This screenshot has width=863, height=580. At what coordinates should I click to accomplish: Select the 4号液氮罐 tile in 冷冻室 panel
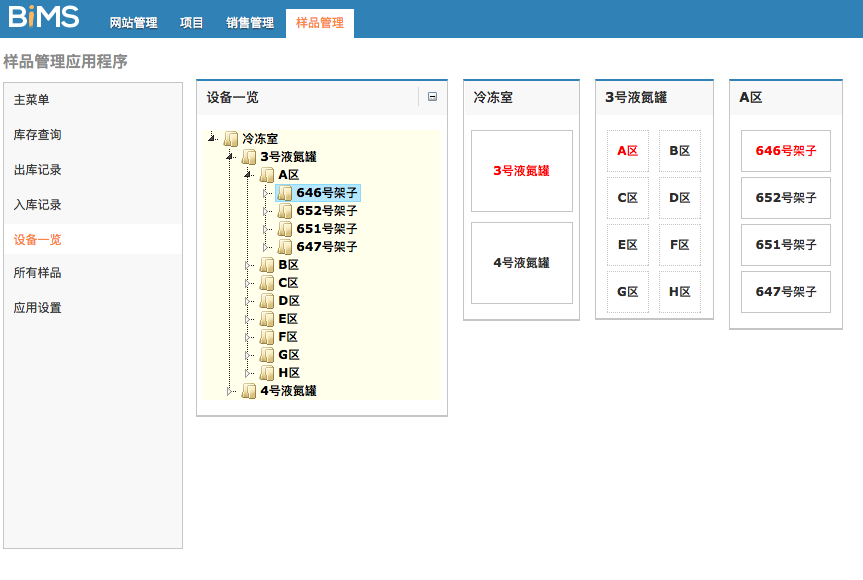point(521,263)
